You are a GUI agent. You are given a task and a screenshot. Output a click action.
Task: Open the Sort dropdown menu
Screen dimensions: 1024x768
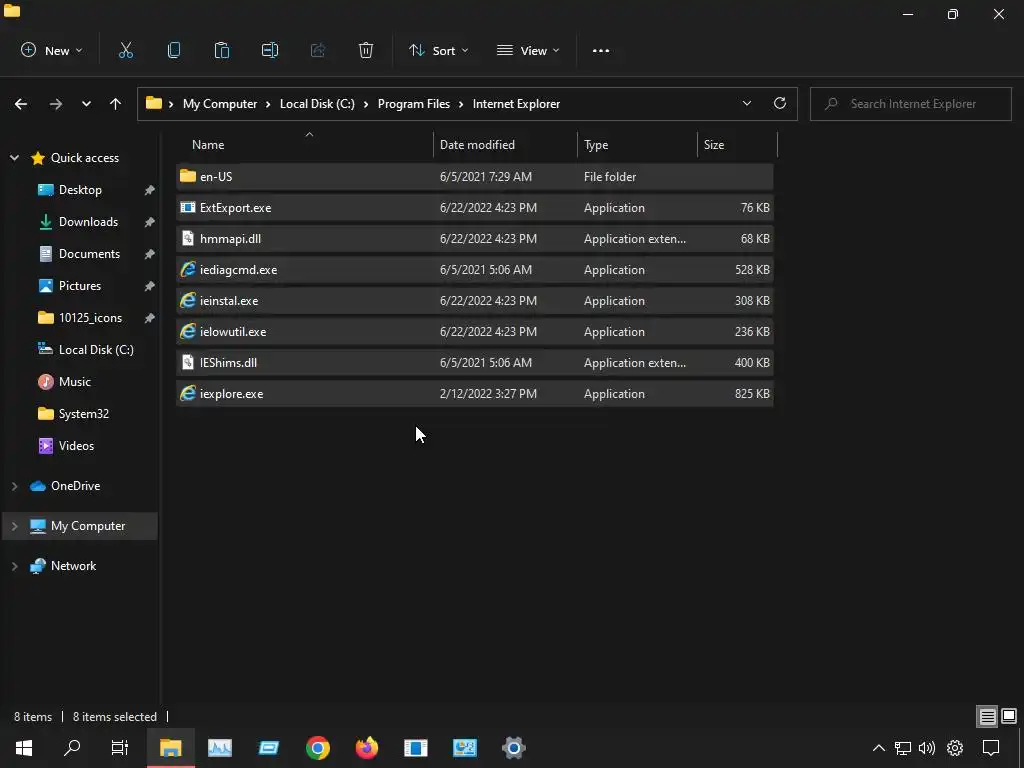click(x=438, y=50)
